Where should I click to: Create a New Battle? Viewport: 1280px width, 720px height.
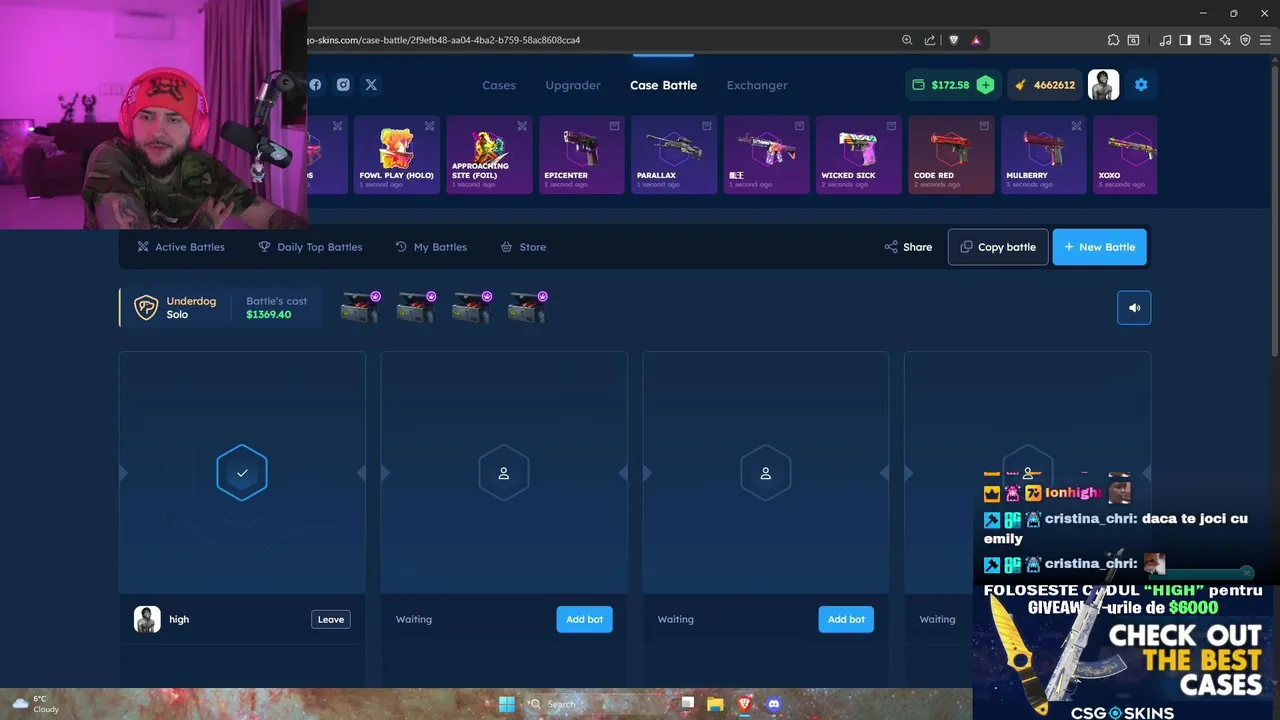[x=1099, y=247]
